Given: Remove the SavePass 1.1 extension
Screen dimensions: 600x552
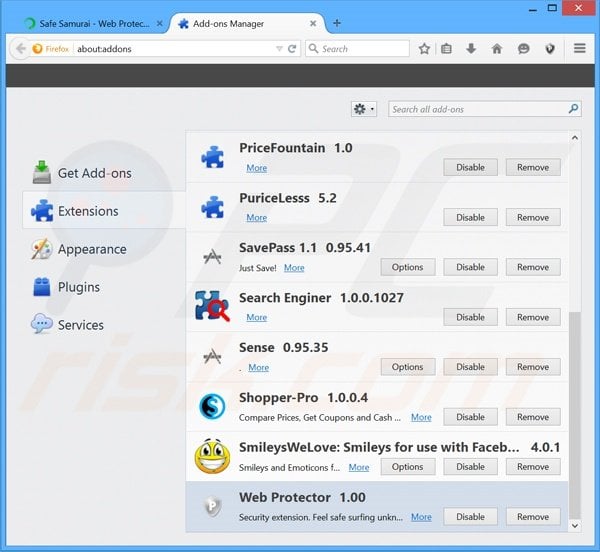Looking at the screenshot, I should coord(533,267).
